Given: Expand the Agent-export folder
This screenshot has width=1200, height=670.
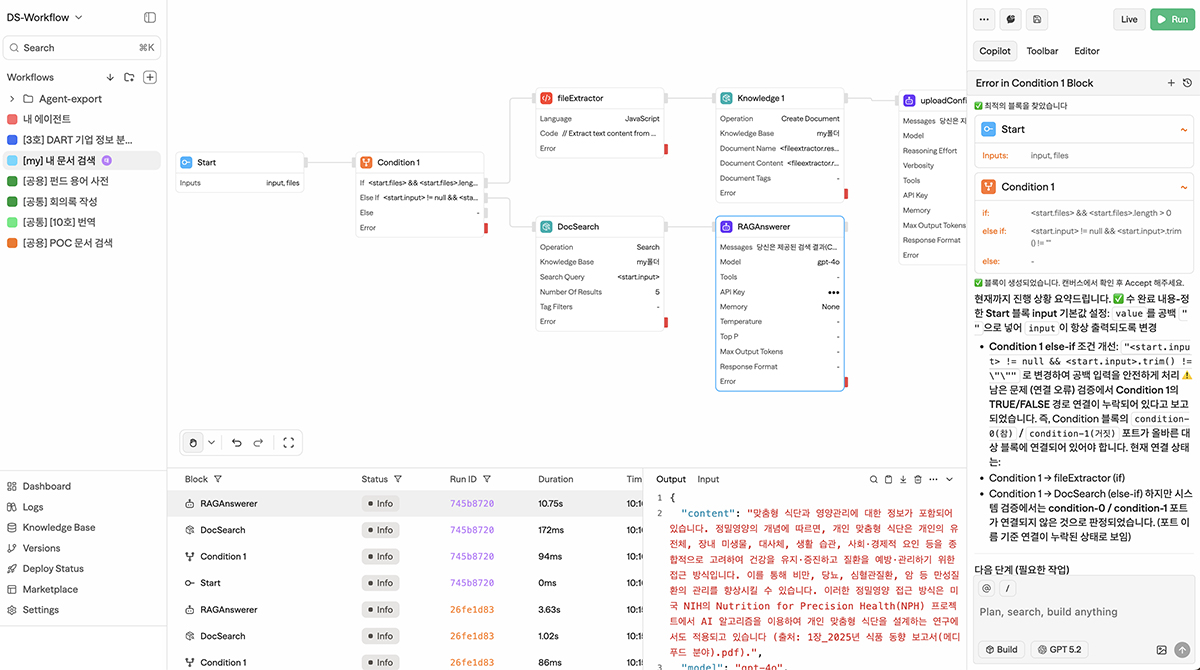Looking at the screenshot, I should [x=12, y=99].
